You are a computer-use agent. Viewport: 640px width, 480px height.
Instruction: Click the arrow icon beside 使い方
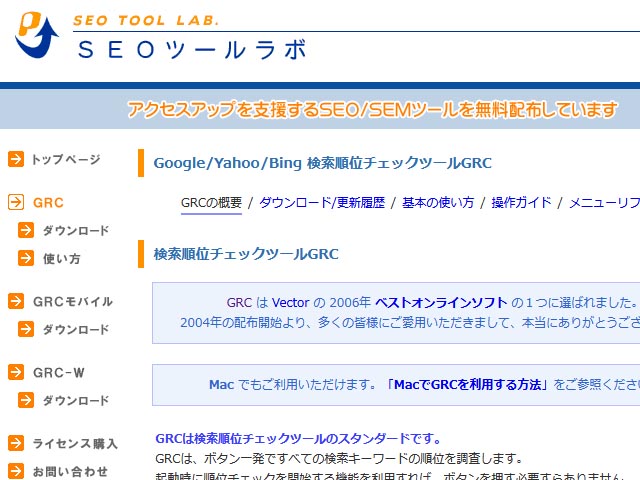pyautogui.click(x=26, y=258)
